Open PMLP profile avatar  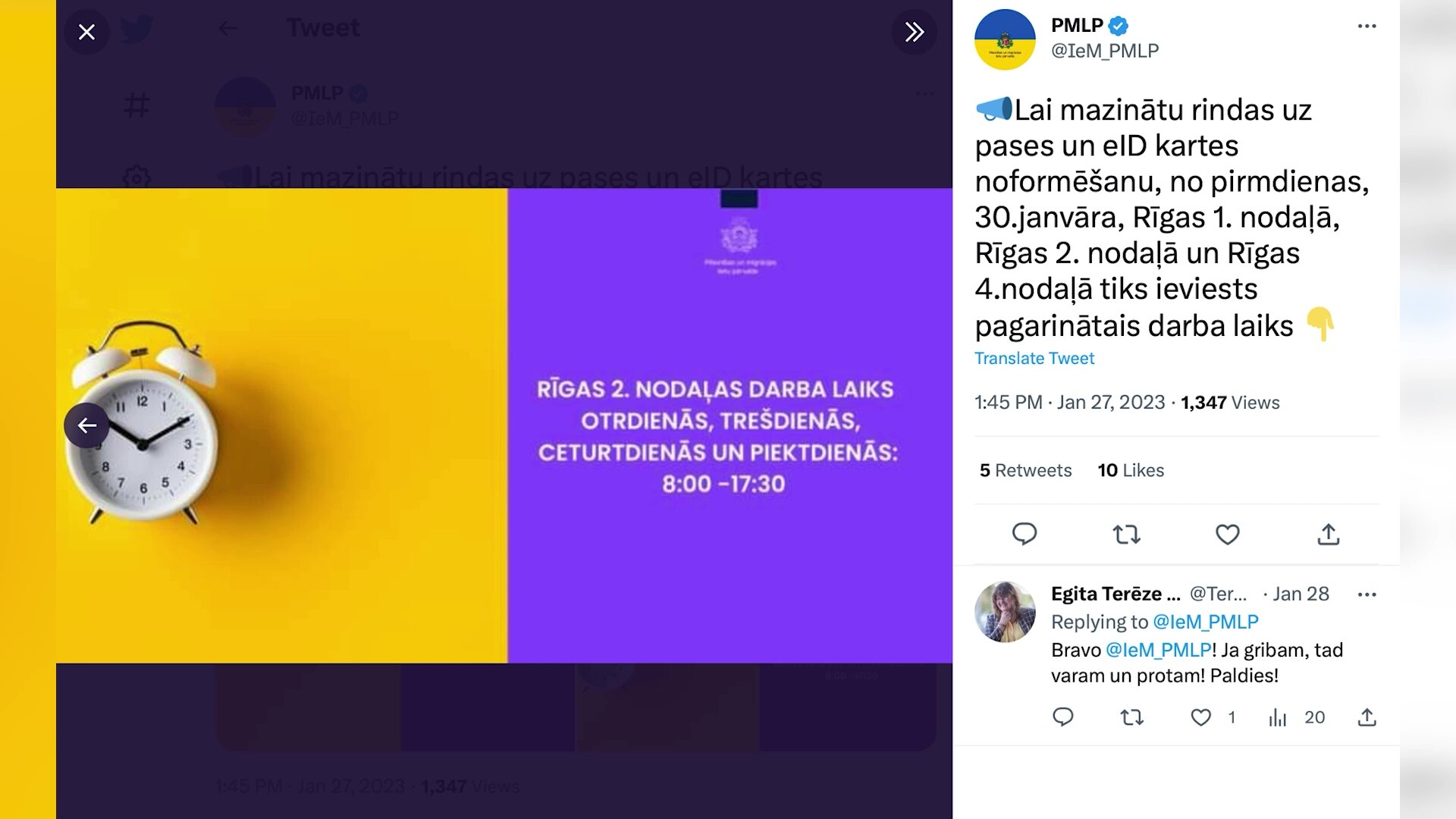pos(1005,39)
